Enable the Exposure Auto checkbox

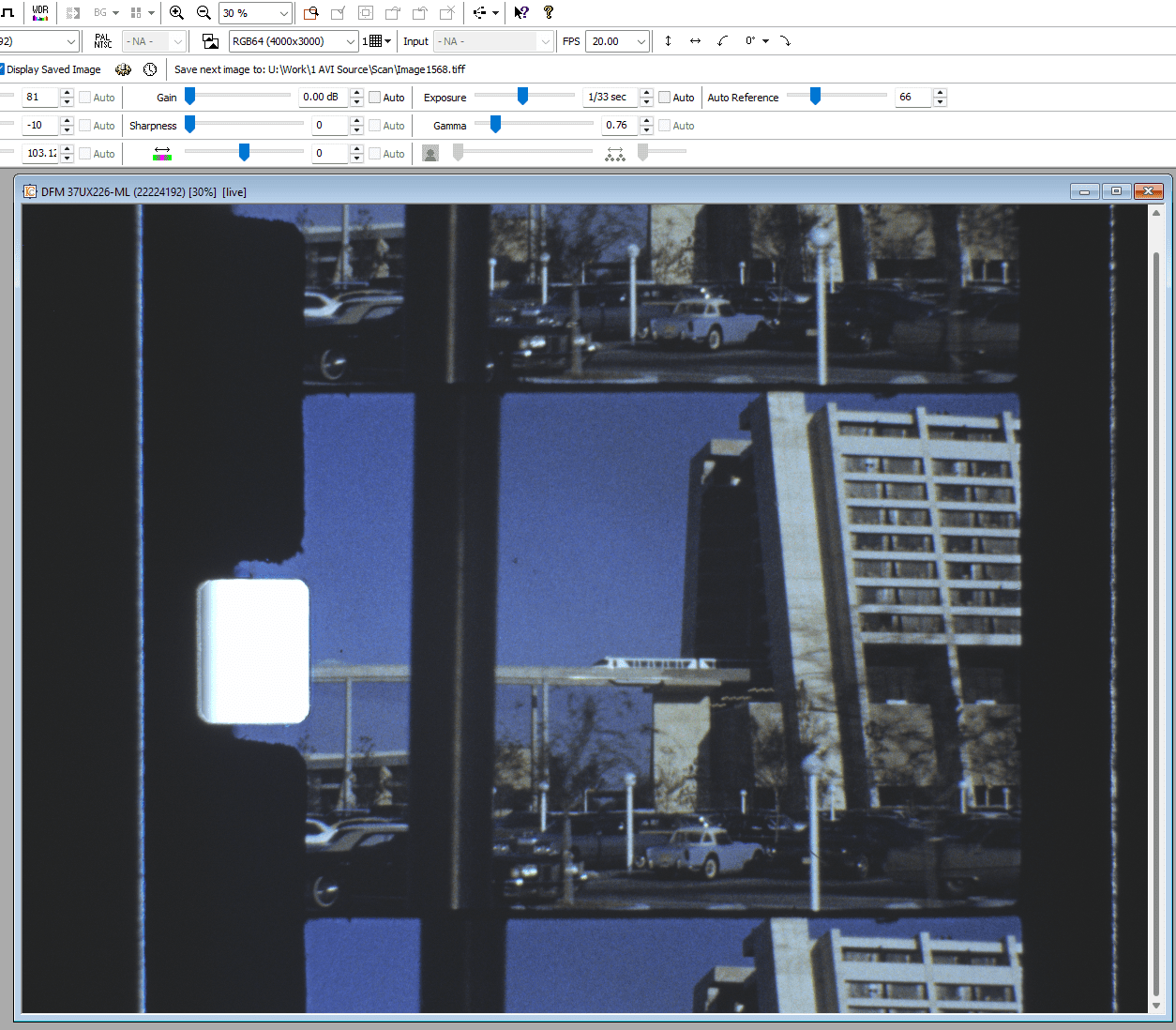pyautogui.click(x=665, y=98)
